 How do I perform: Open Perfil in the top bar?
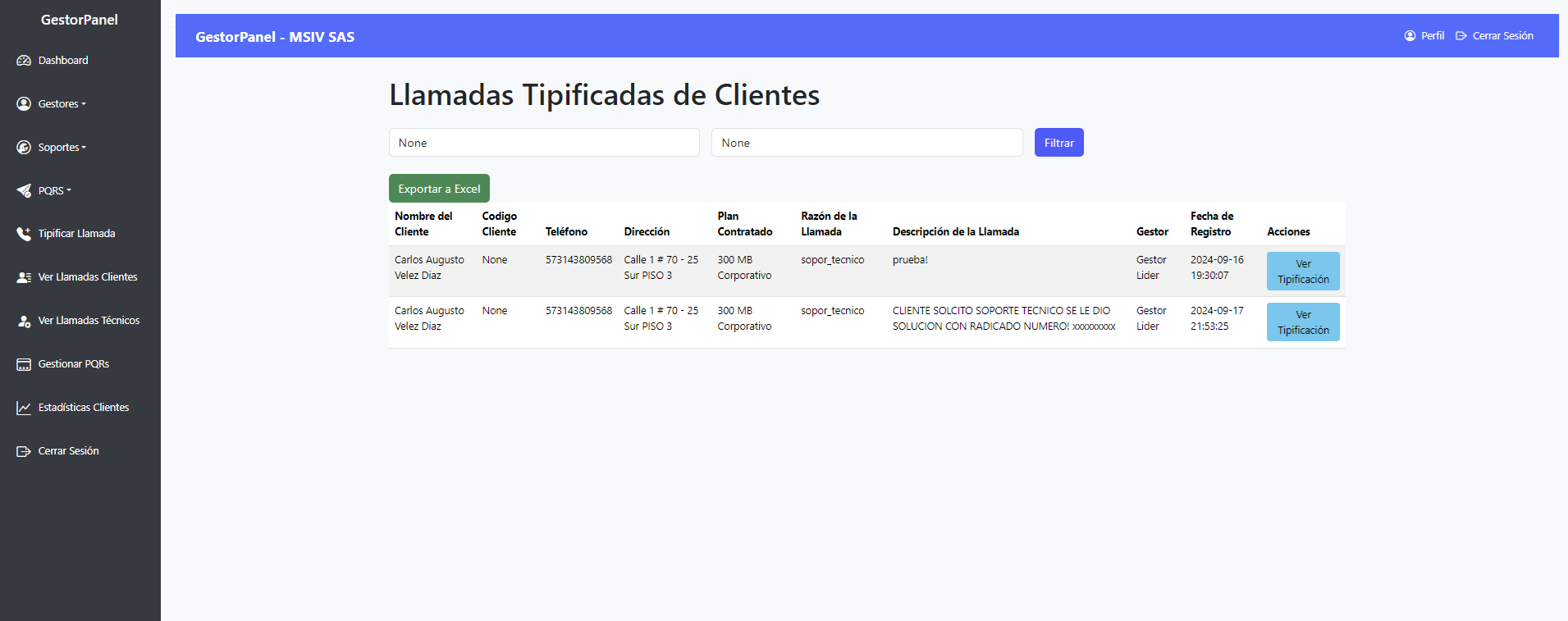(1424, 36)
